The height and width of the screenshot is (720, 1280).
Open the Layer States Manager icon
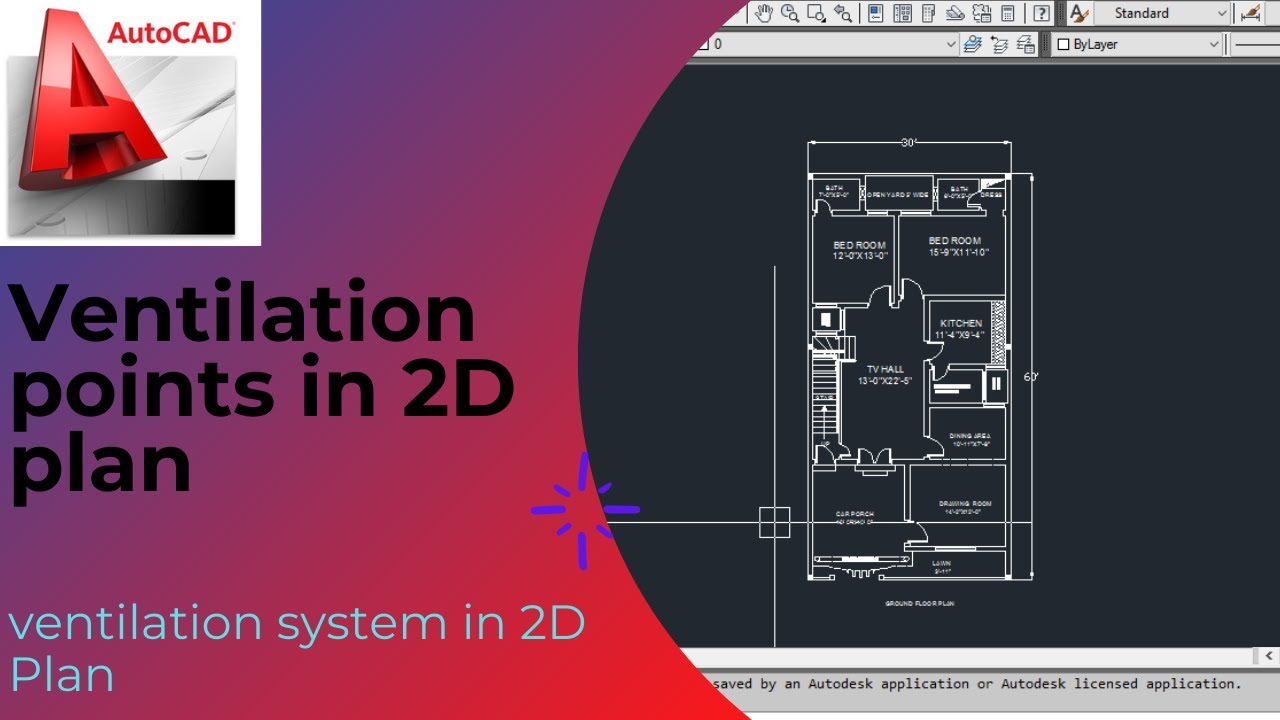1025,44
